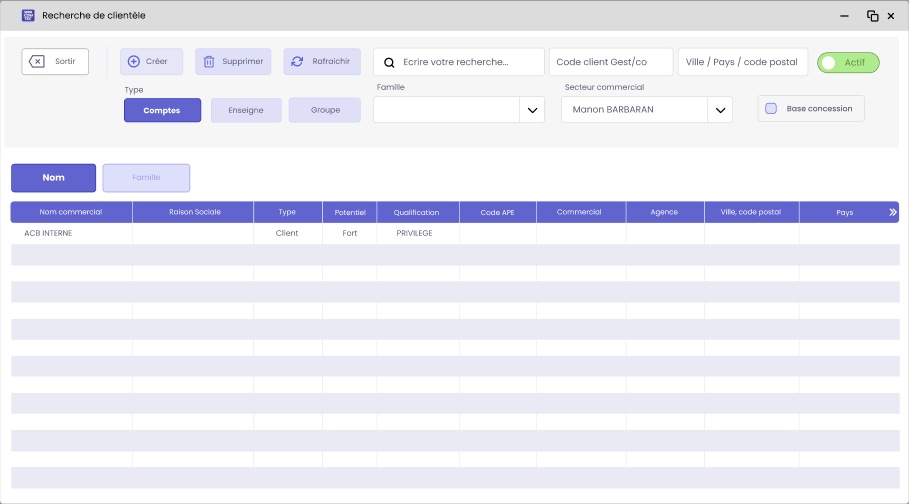Click the Famille sort button

pyautogui.click(x=146, y=178)
